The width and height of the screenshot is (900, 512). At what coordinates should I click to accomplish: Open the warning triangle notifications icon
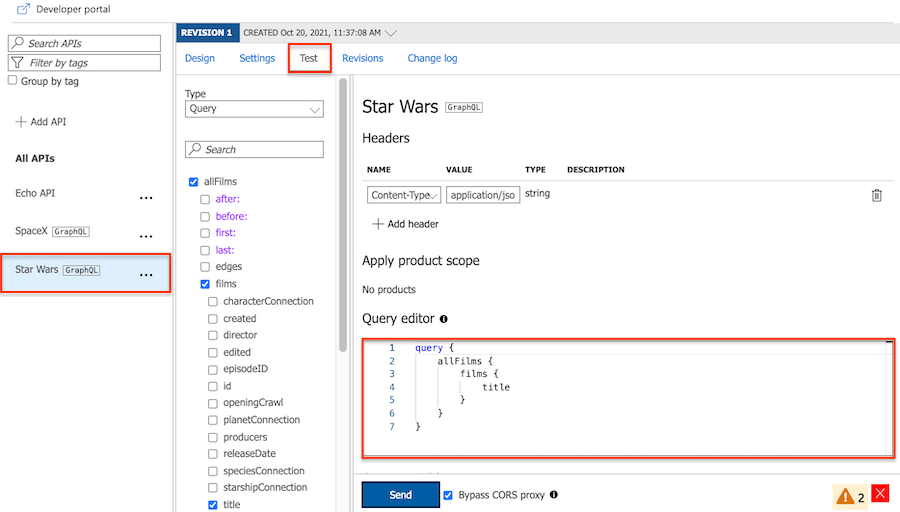pos(845,496)
